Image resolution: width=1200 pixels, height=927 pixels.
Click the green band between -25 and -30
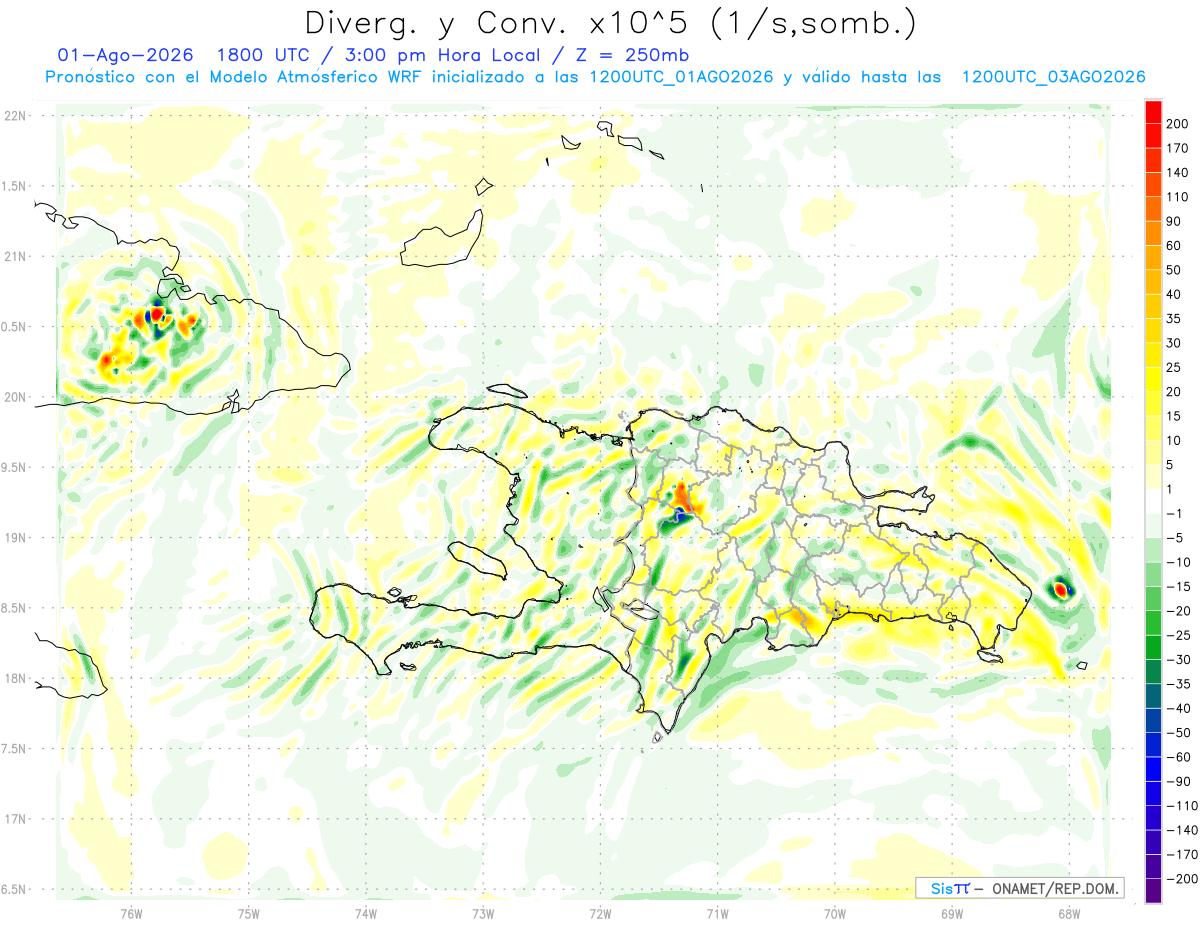click(x=1154, y=647)
